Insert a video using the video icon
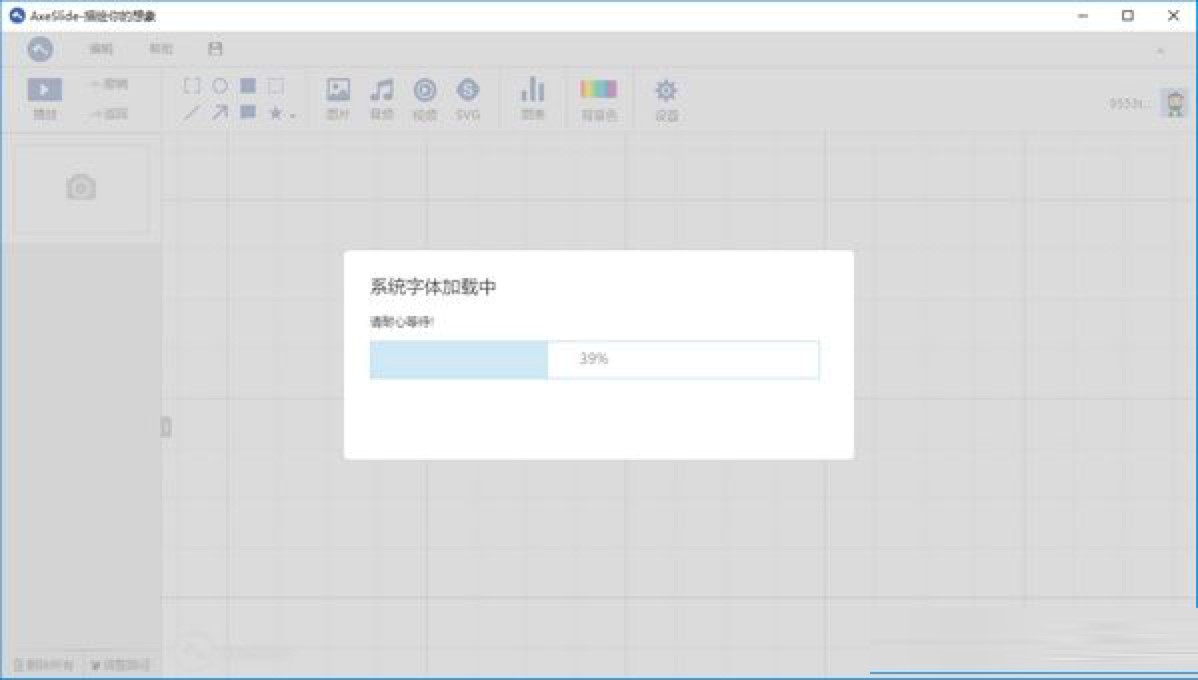The height and width of the screenshot is (680, 1198). pyautogui.click(x=425, y=99)
